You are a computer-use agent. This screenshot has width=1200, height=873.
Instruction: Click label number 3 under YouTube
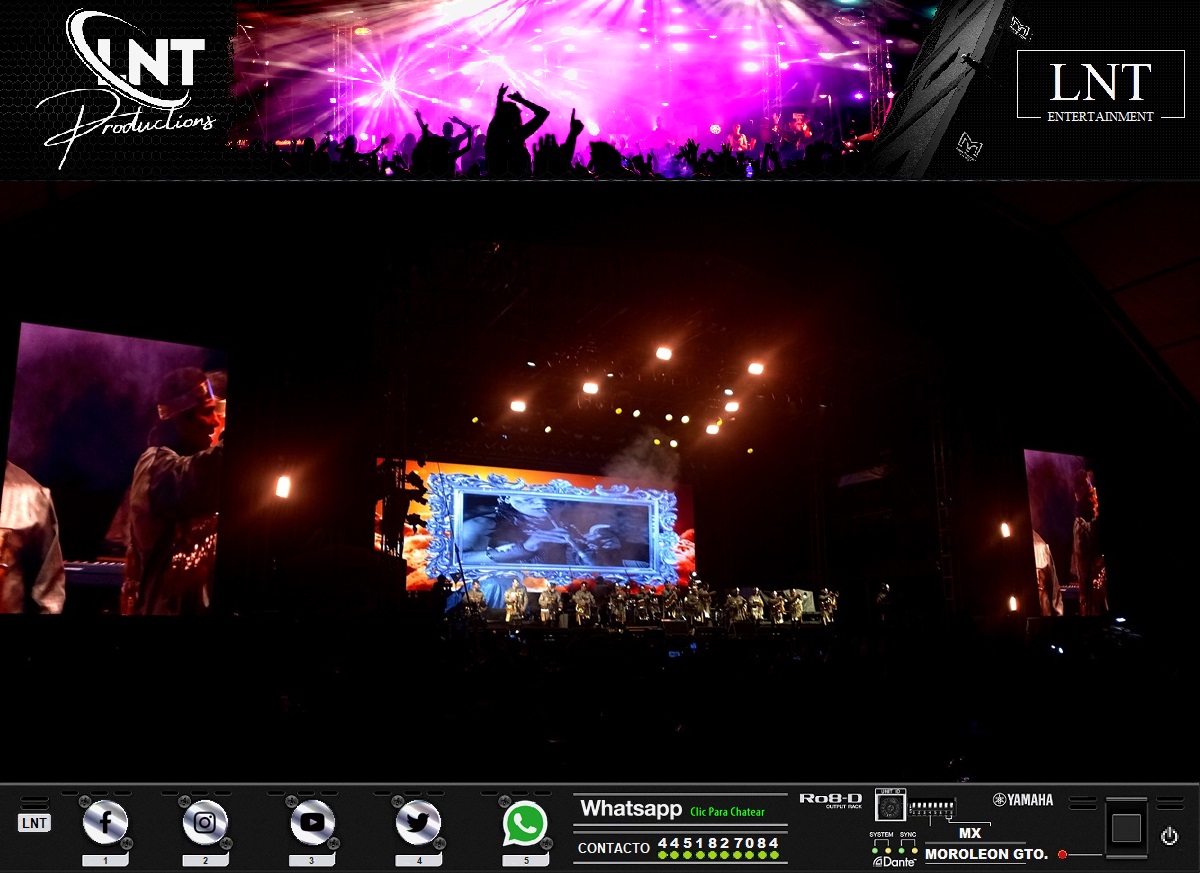[x=312, y=860]
